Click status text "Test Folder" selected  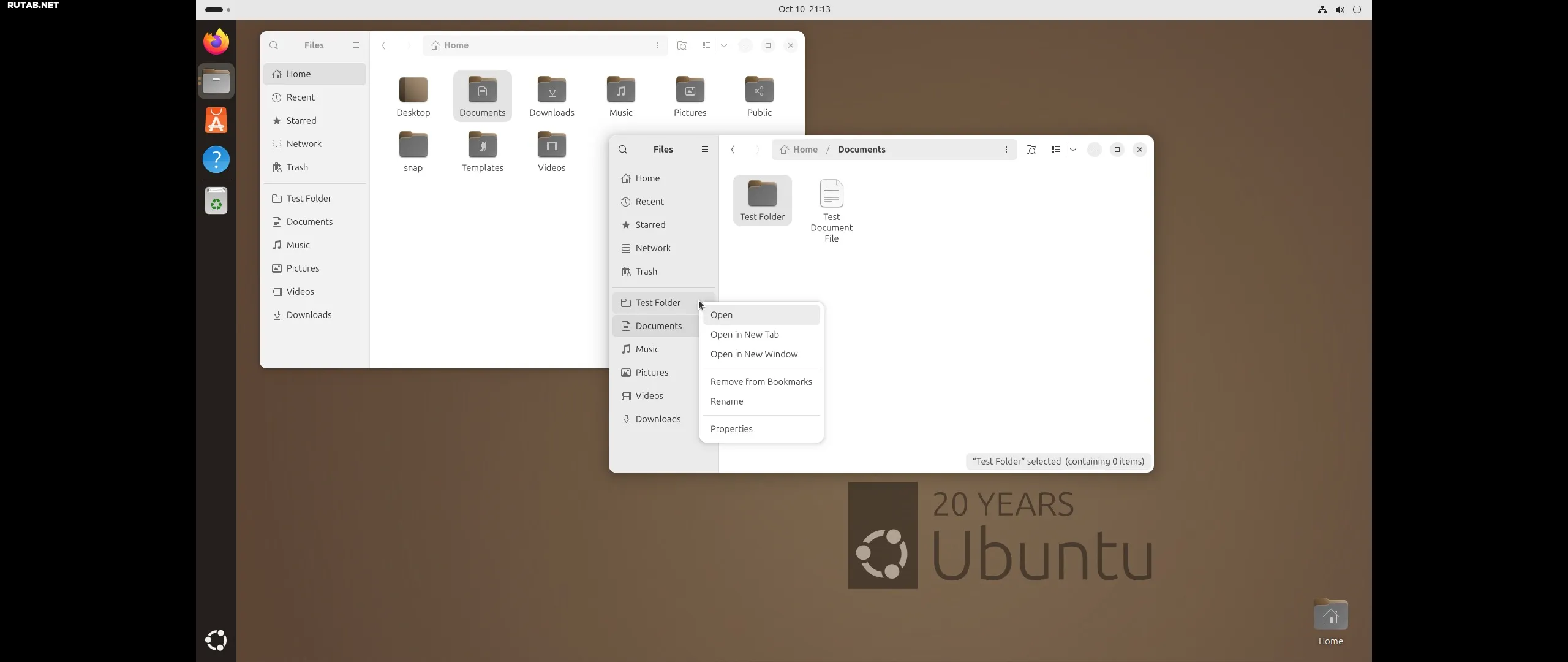pos(1058,462)
